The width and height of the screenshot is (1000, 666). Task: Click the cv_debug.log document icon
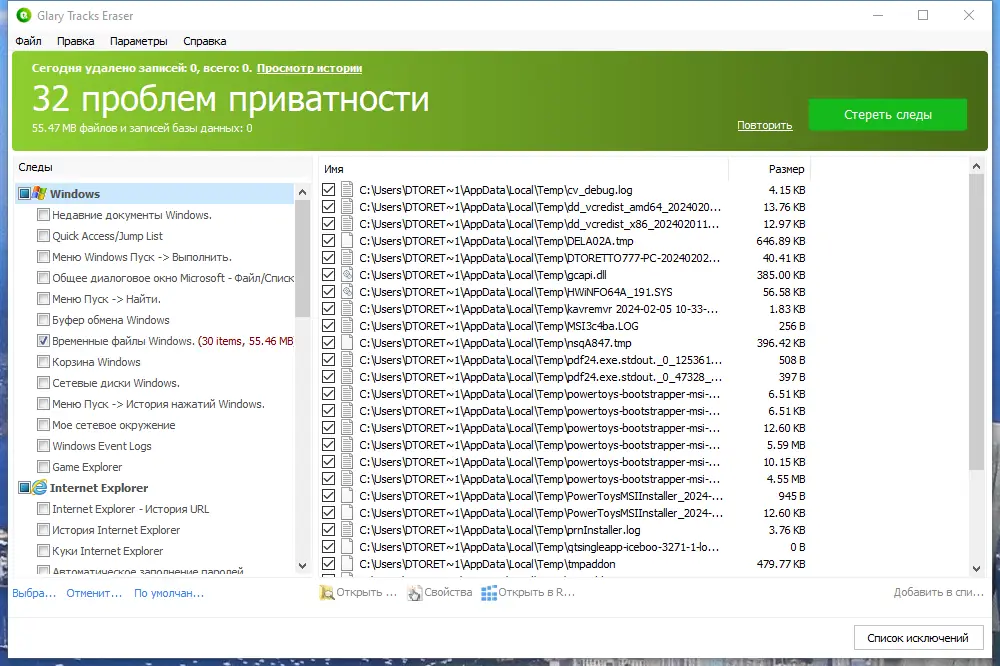tap(346, 190)
